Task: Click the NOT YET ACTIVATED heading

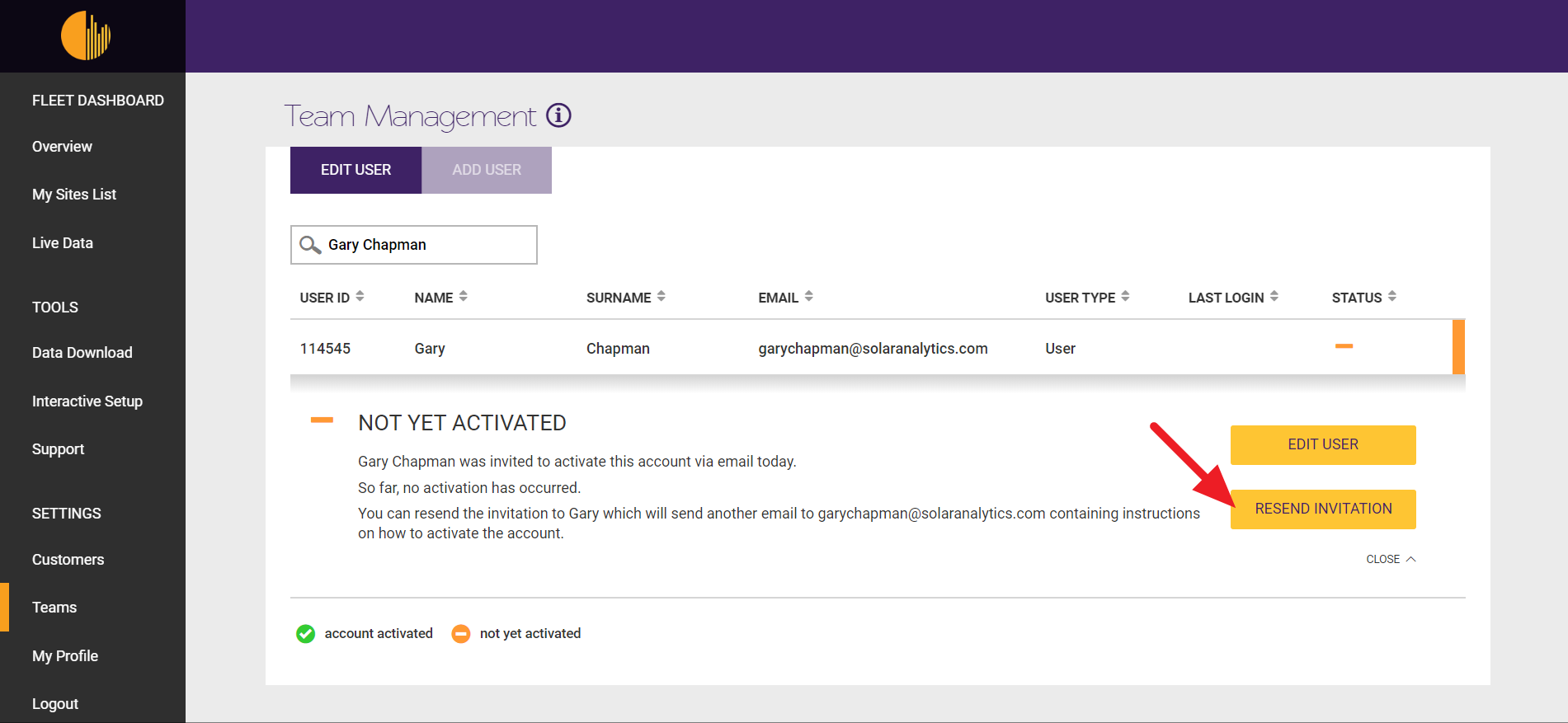Action: [462, 423]
